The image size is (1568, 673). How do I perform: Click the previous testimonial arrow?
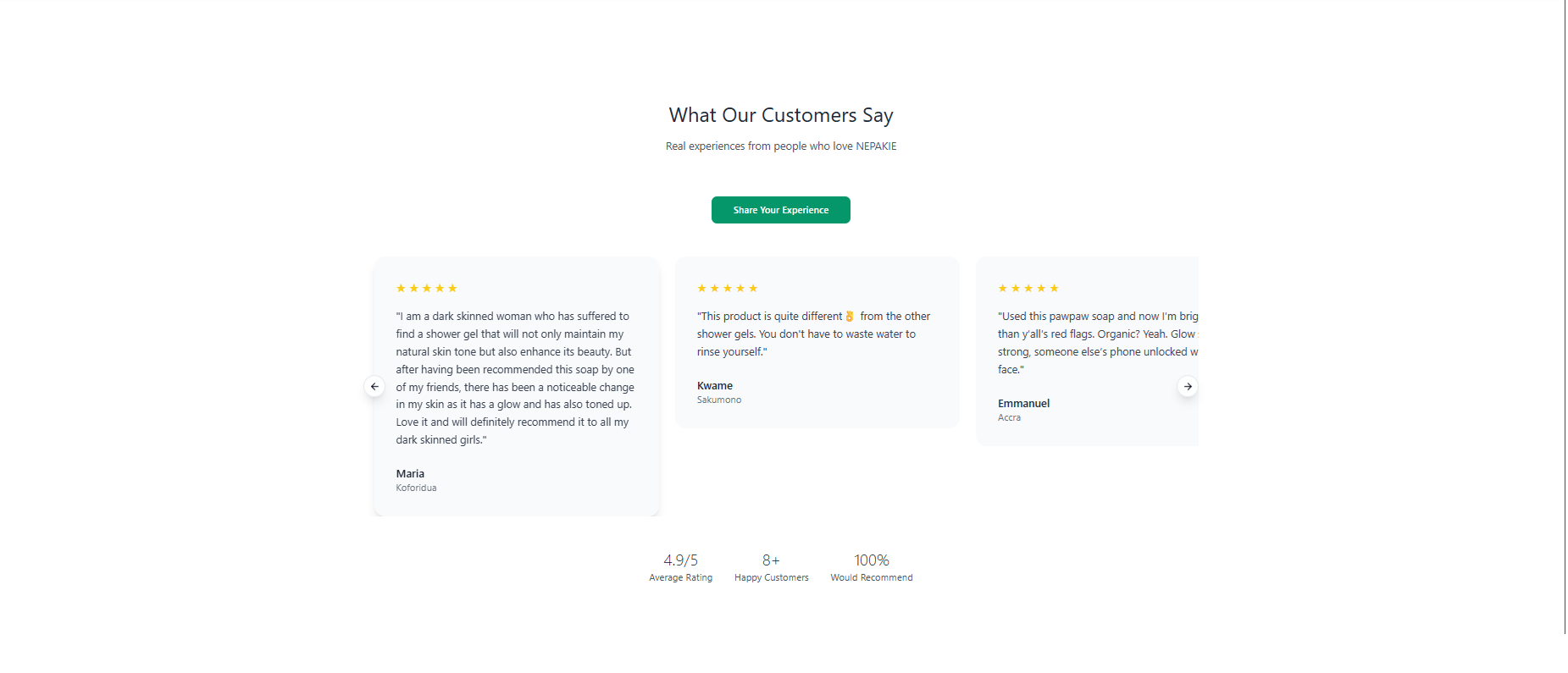click(x=374, y=386)
